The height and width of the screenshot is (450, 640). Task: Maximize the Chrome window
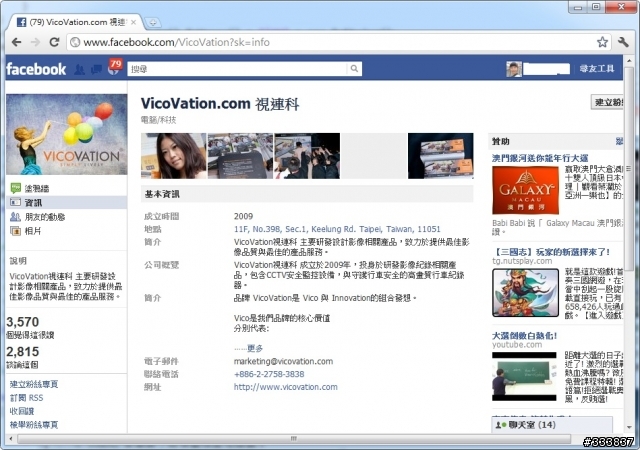pos(596,7)
